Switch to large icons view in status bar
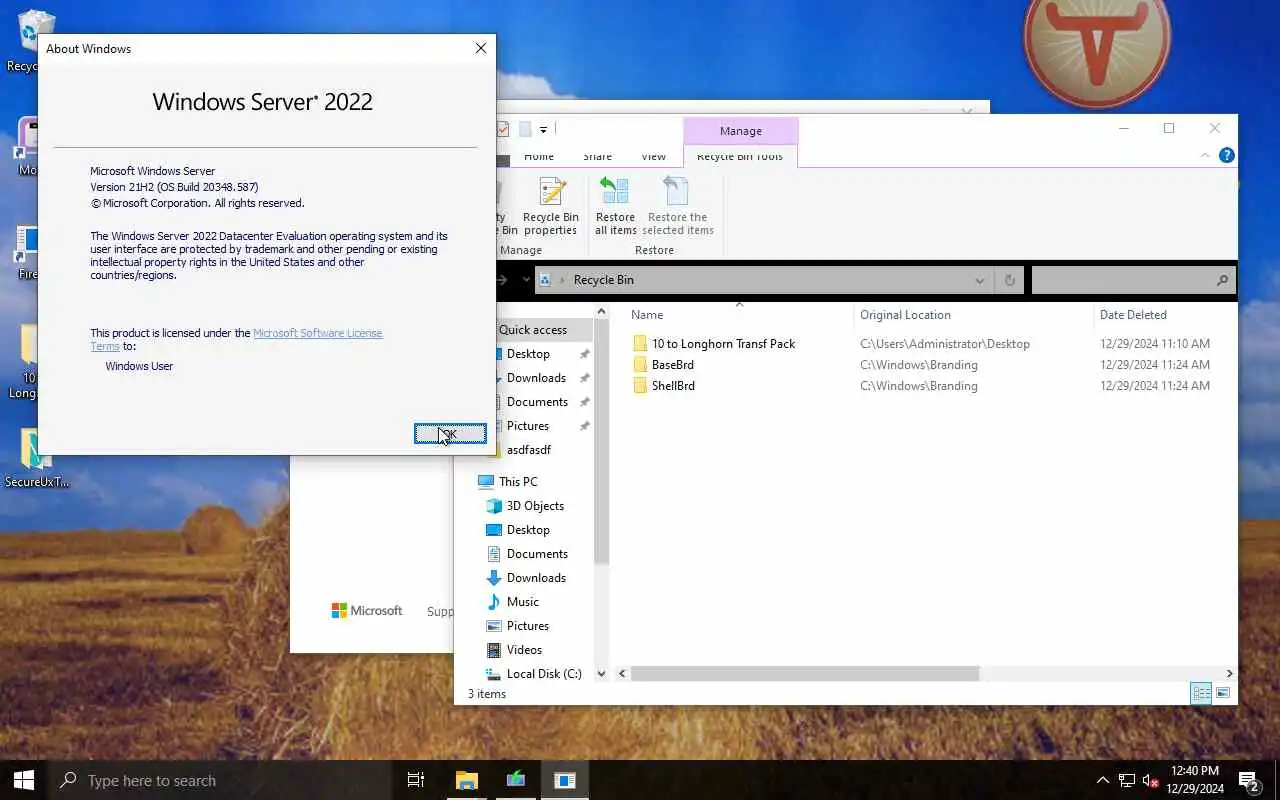The width and height of the screenshot is (1280, 800). point(1222,693)
